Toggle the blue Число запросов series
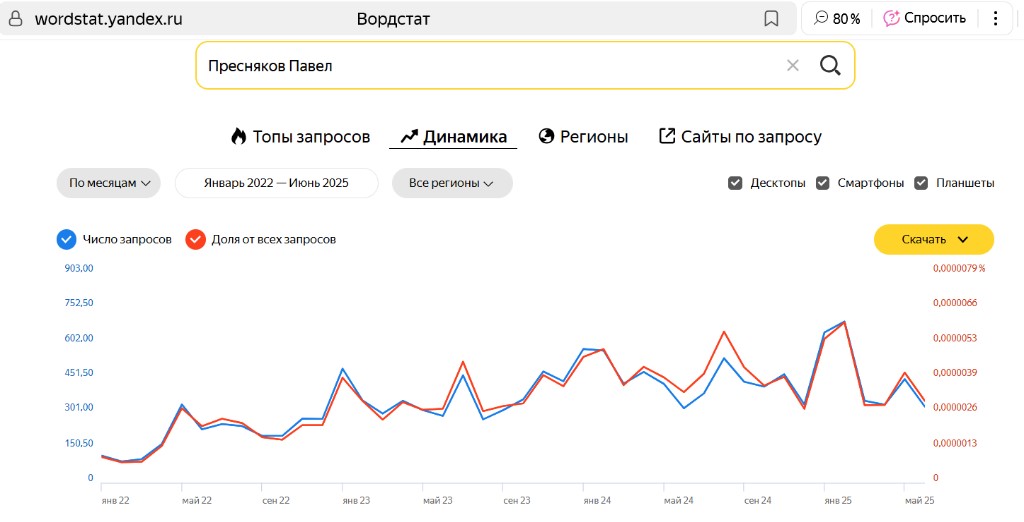The height and width of the screenshot is (522, 1024). click(x=67, y=240)
